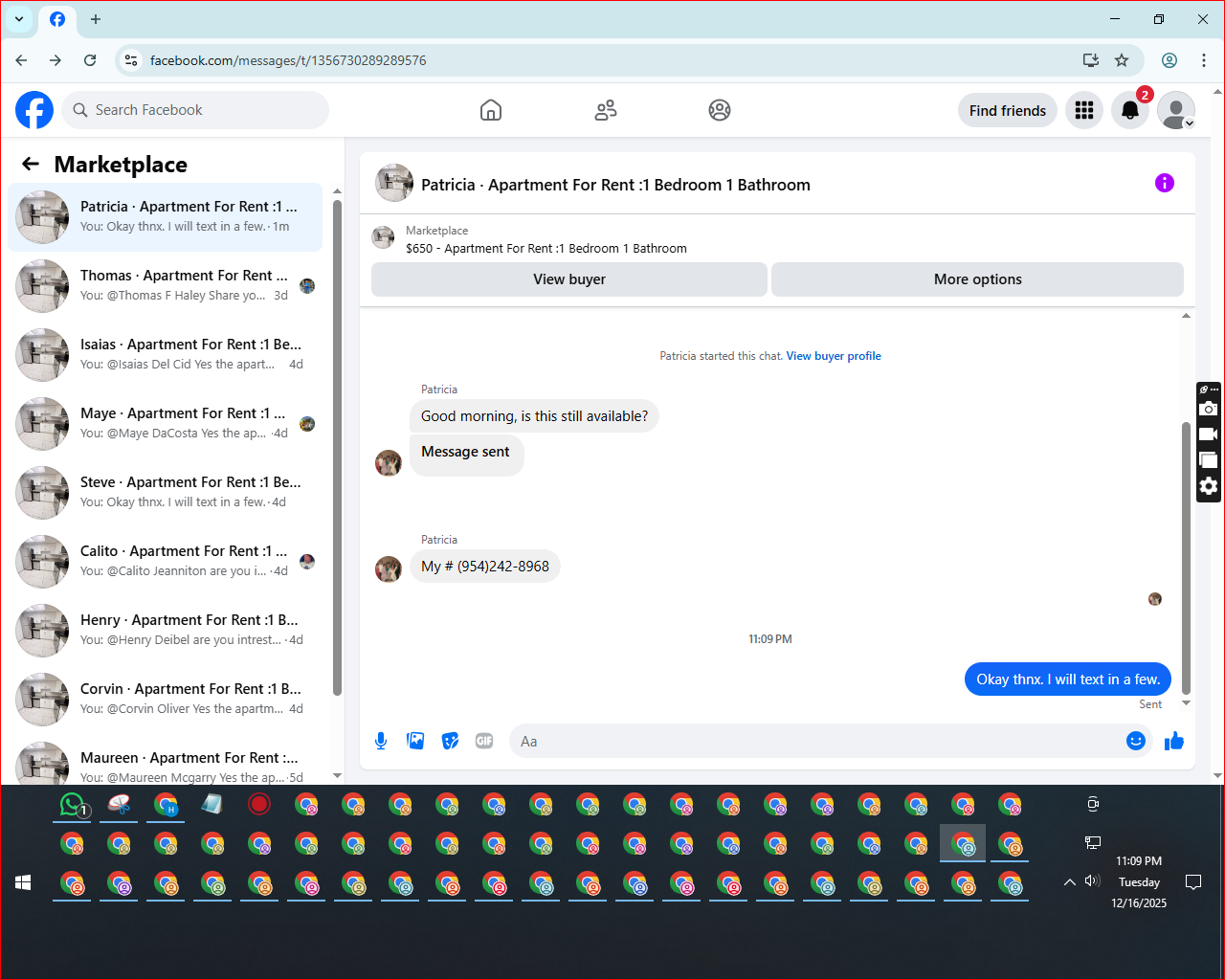Click the taskbar volume icon
The image size is (1225, 980).
(x=1092, y=881)
